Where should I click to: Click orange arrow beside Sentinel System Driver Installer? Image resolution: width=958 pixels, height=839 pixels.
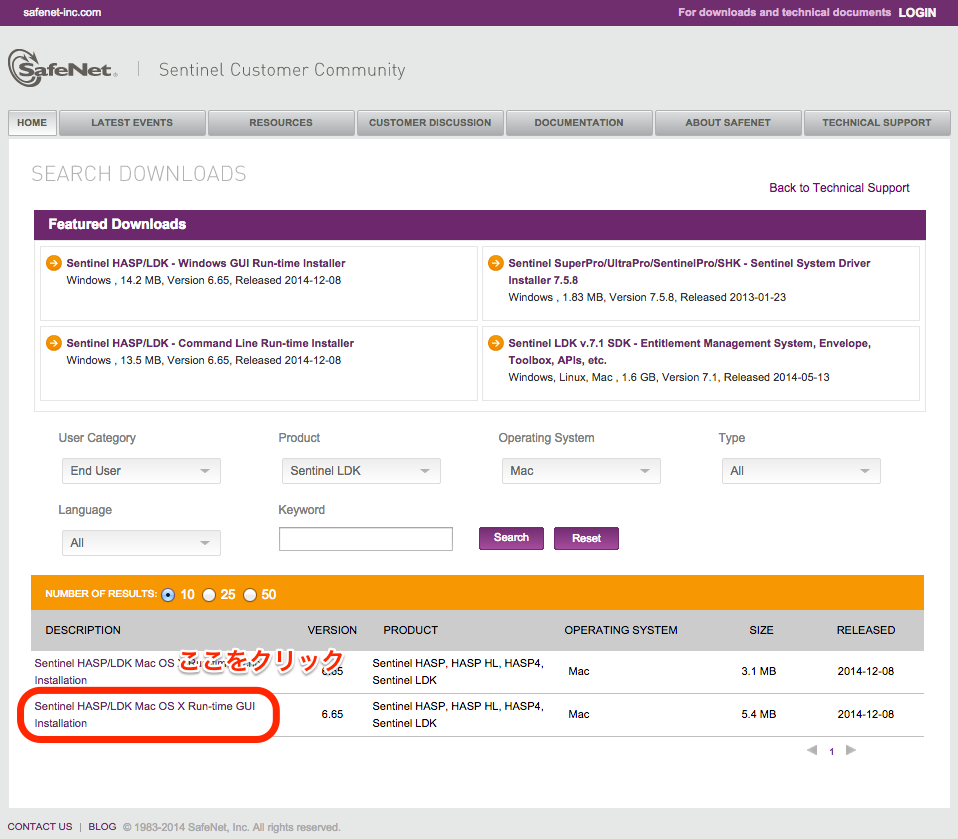point(495,263)
